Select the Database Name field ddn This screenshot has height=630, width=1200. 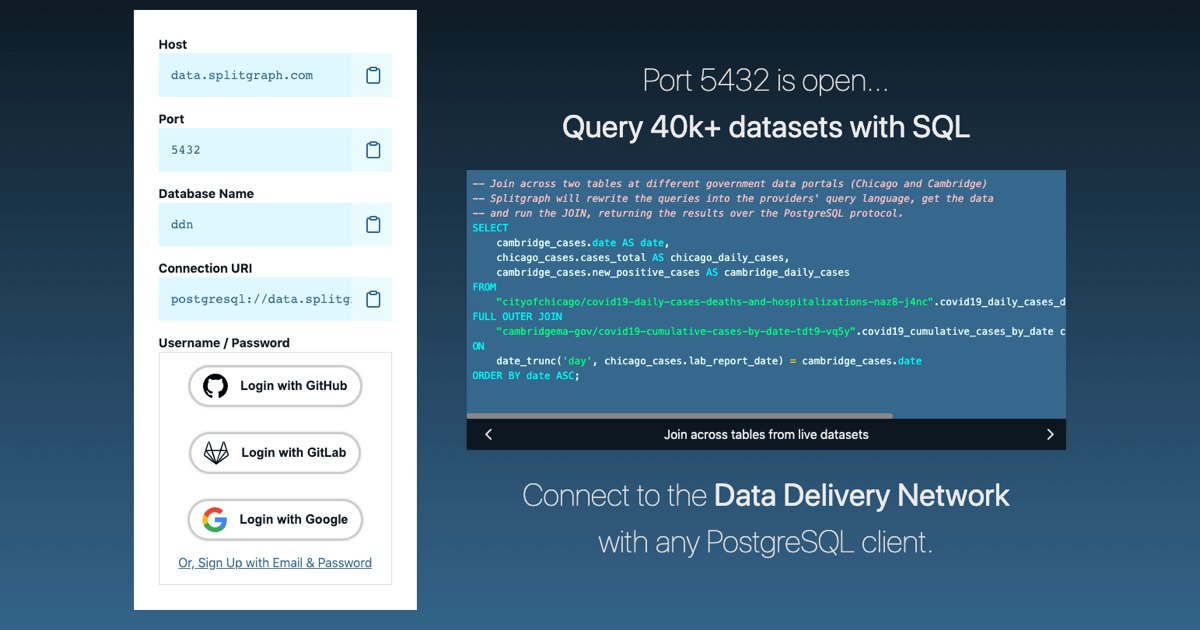point(255,225)
